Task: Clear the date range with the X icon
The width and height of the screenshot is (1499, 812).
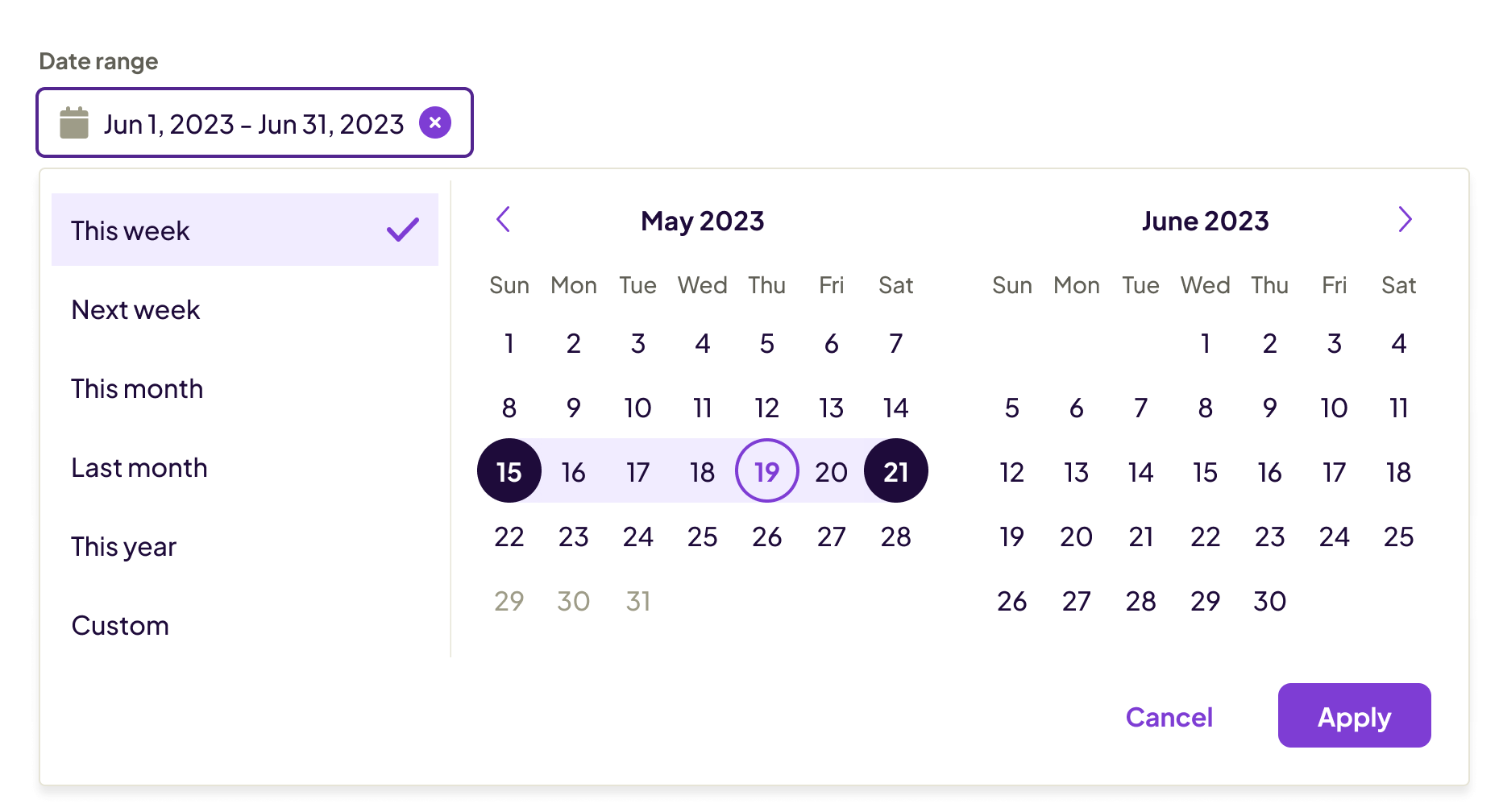Action: tap(435, 122)
